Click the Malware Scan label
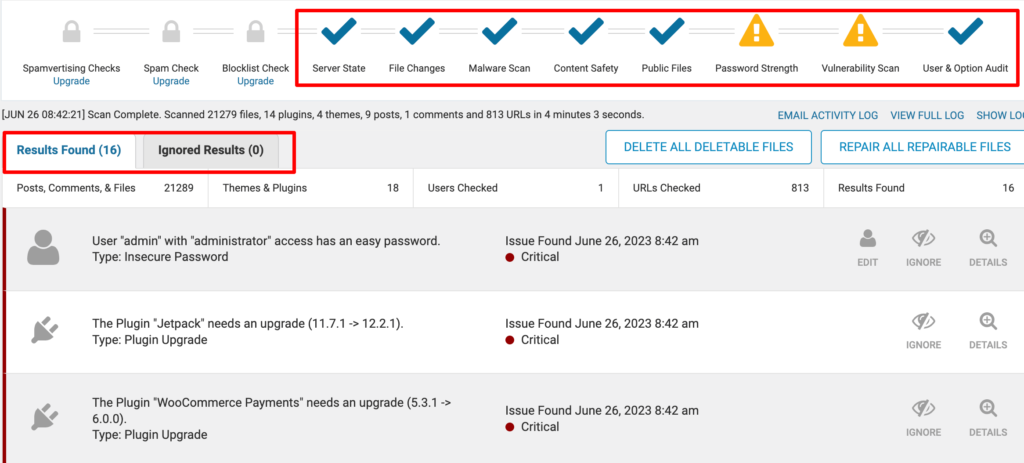The image size is (1024, 463). click(500, 68)
